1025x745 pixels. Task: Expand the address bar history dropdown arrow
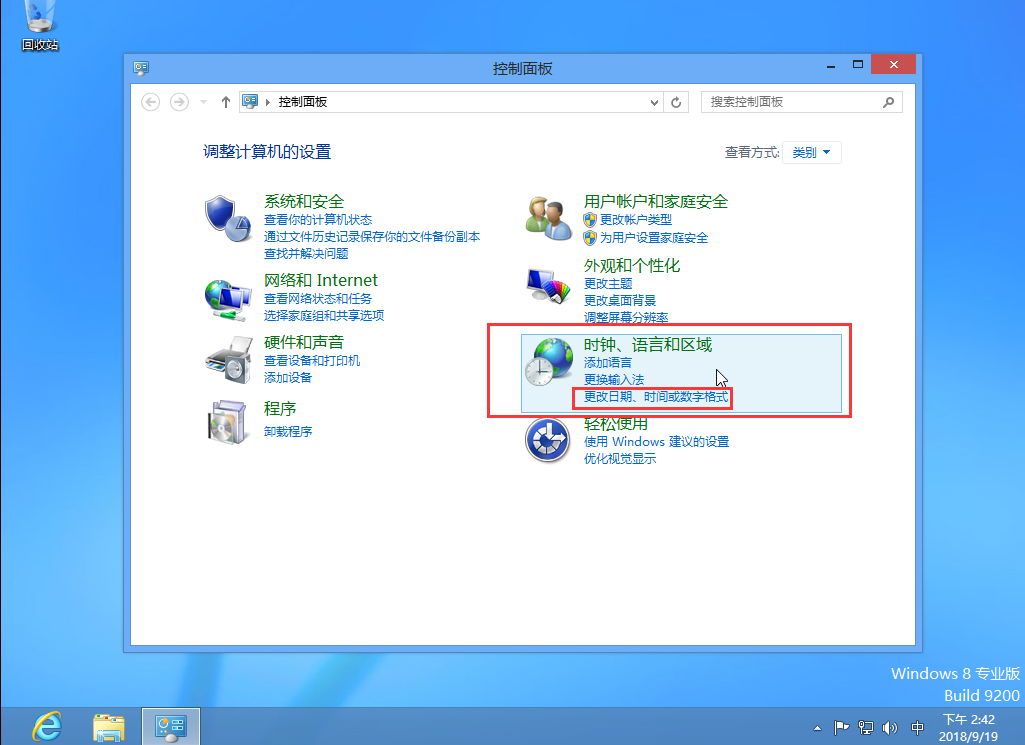pyautogui.click(x=655, y=102)
